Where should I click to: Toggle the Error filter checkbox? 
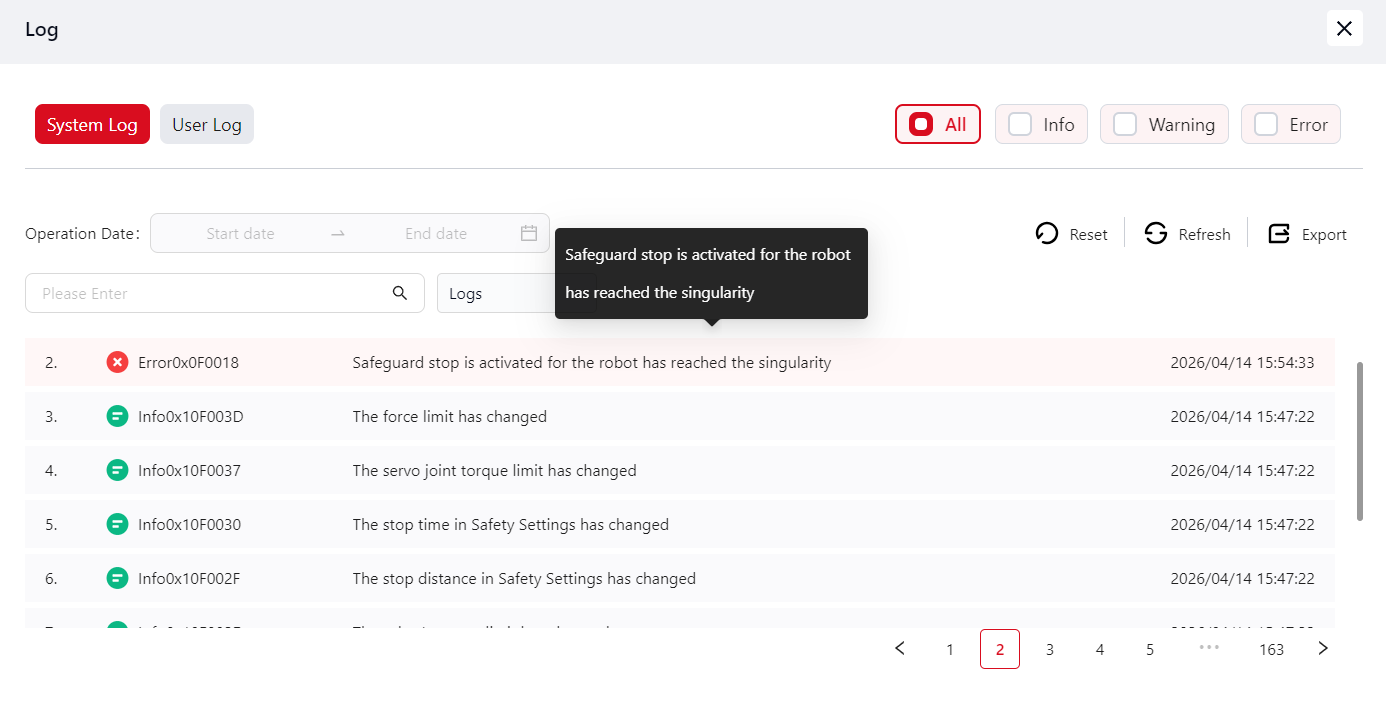(x=1266, y=124)
